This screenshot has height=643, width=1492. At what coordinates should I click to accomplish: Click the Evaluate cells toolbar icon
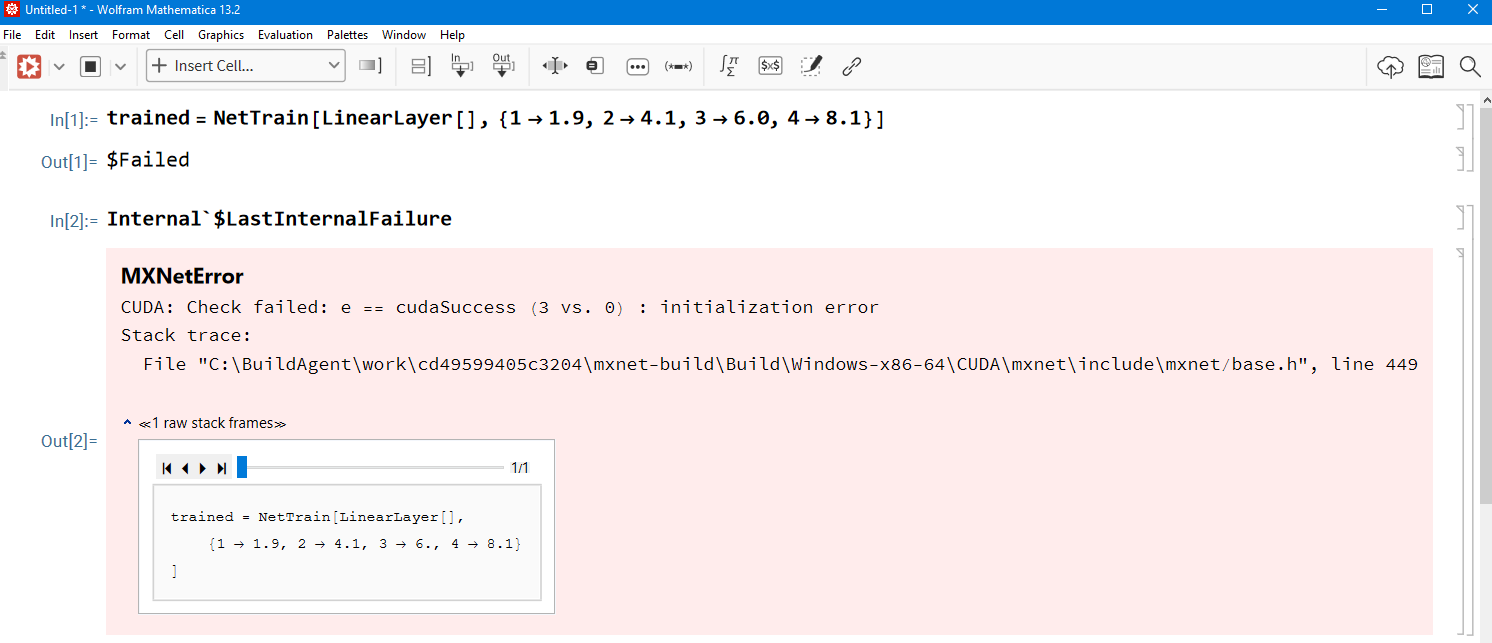pos(29,66)
